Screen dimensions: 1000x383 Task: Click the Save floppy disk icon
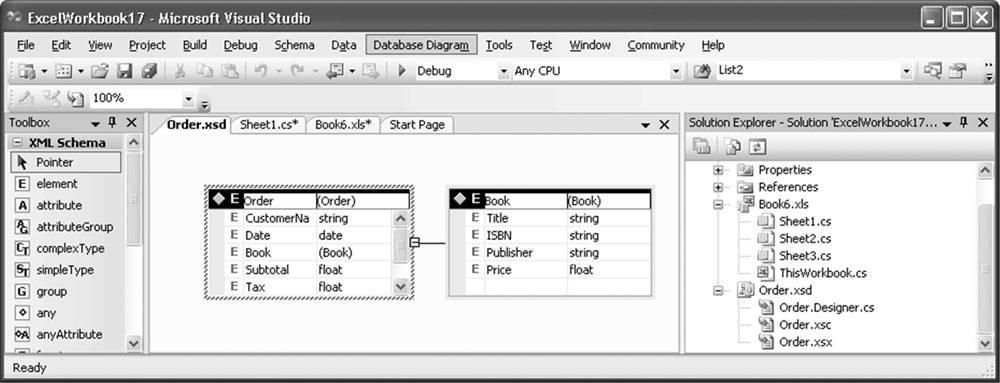coord(124,71)
